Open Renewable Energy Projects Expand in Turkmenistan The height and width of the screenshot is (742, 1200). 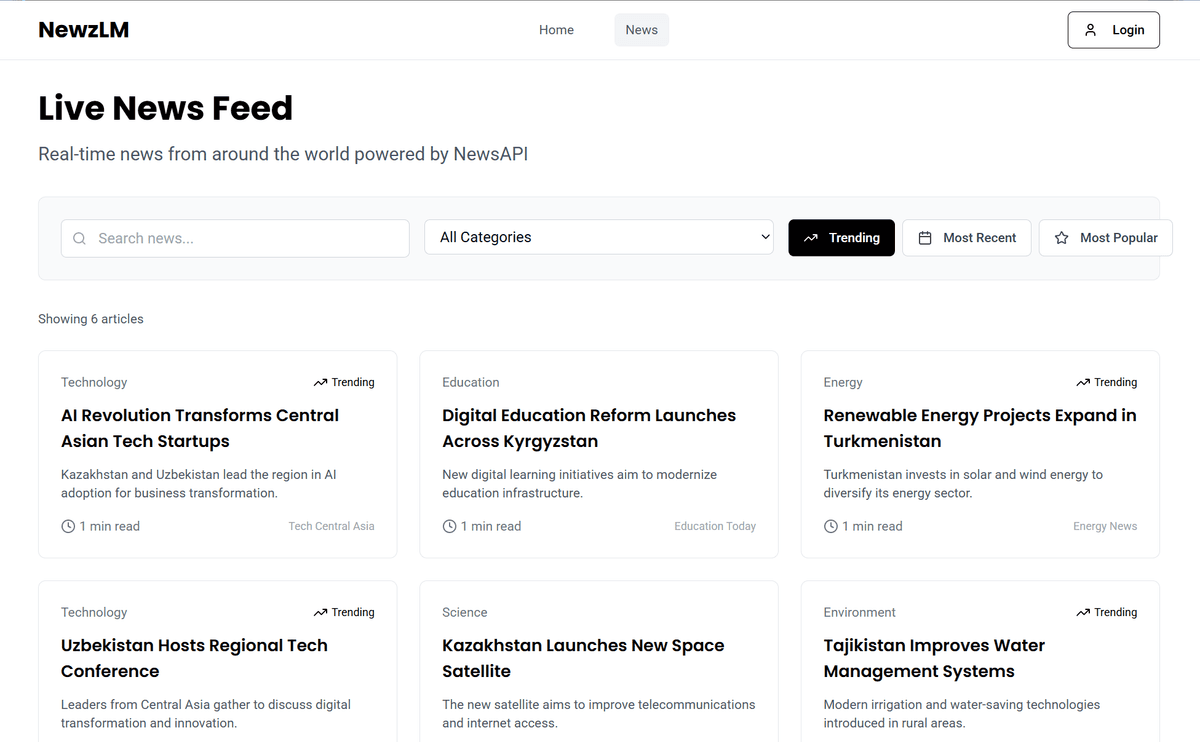click(x=980, y=428)
